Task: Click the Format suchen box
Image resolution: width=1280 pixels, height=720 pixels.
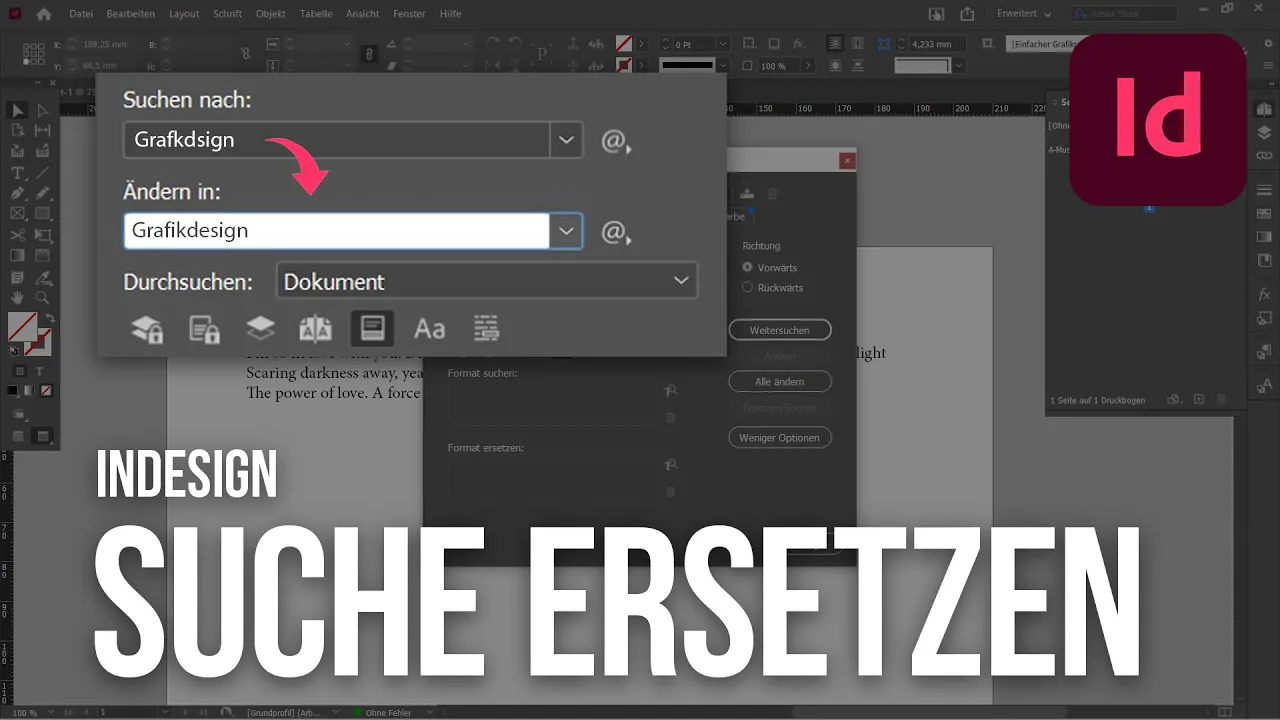Action: (x=553, y=404)
